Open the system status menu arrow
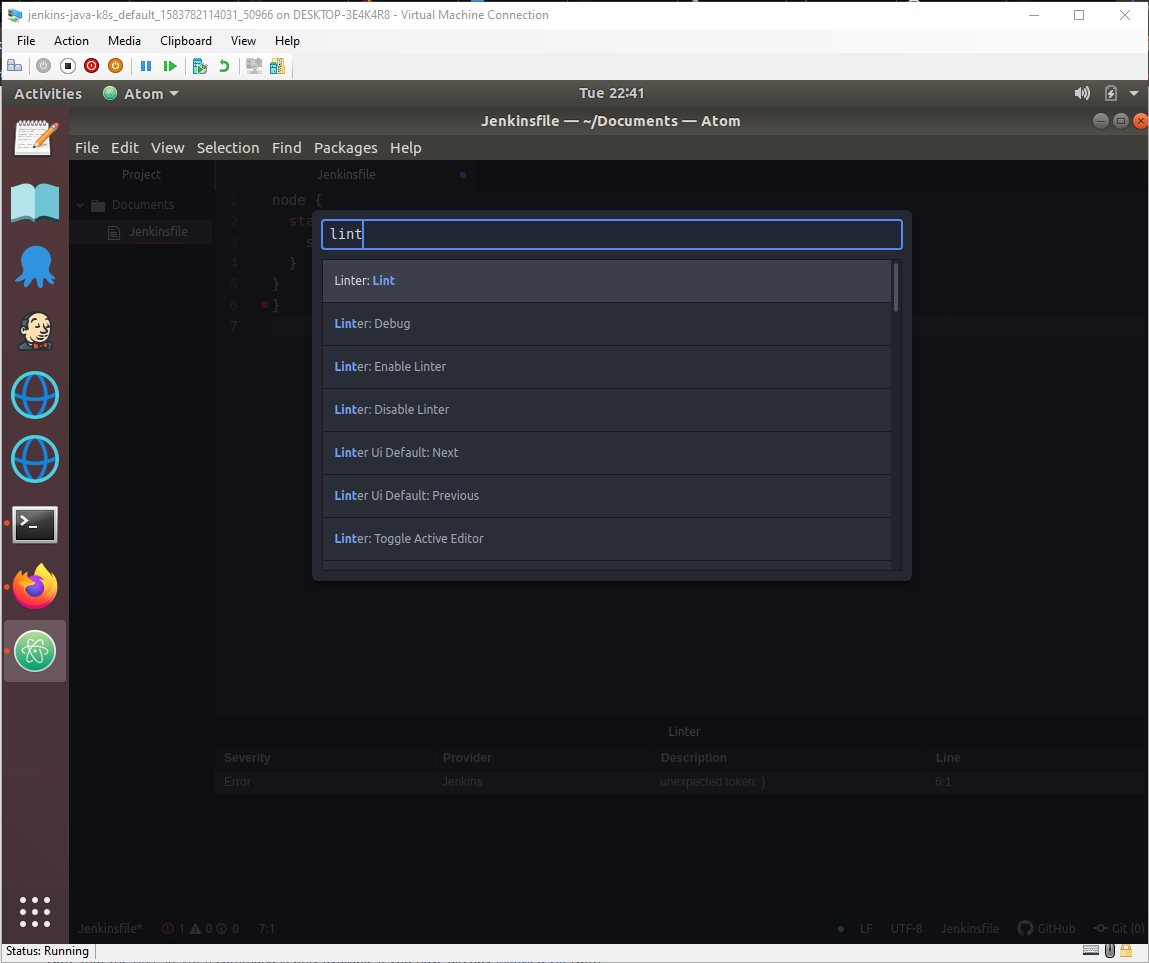 (1133, 93)
